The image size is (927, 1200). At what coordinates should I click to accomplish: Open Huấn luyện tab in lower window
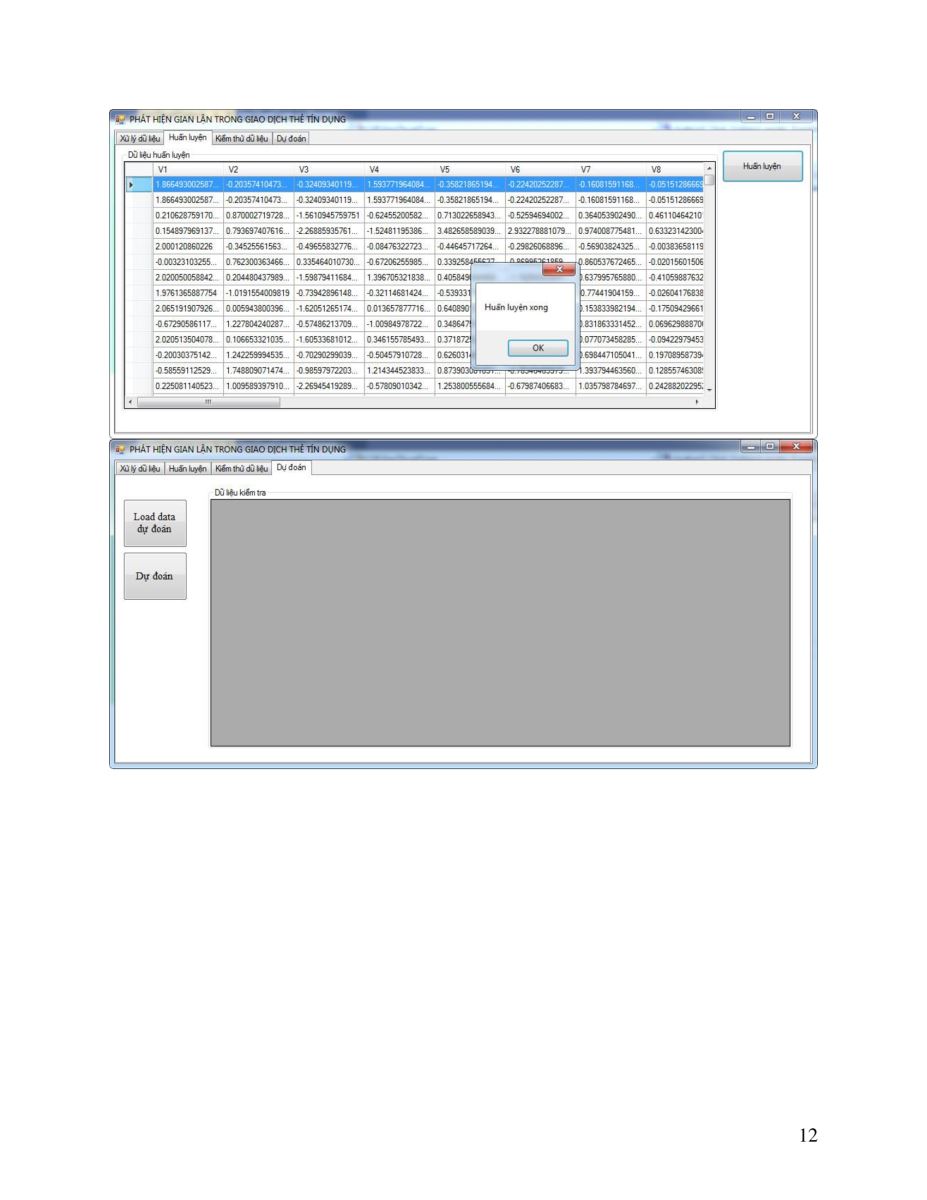(187, 468)
